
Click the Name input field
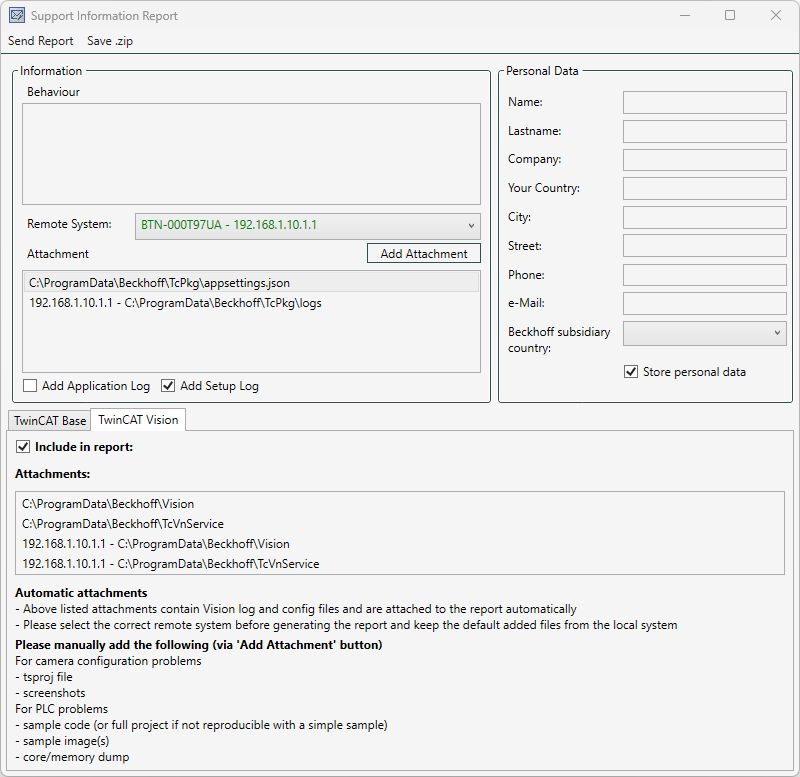(x=704, y=102)
